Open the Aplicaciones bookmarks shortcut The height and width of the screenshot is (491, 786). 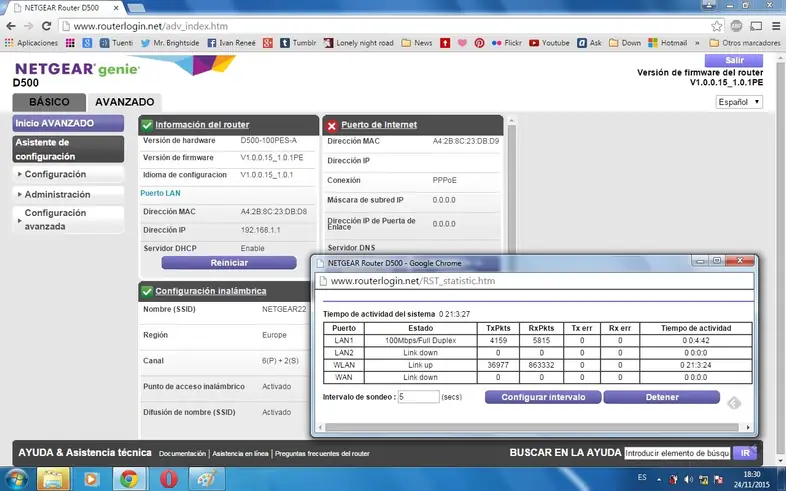click(x=31, y=43)
